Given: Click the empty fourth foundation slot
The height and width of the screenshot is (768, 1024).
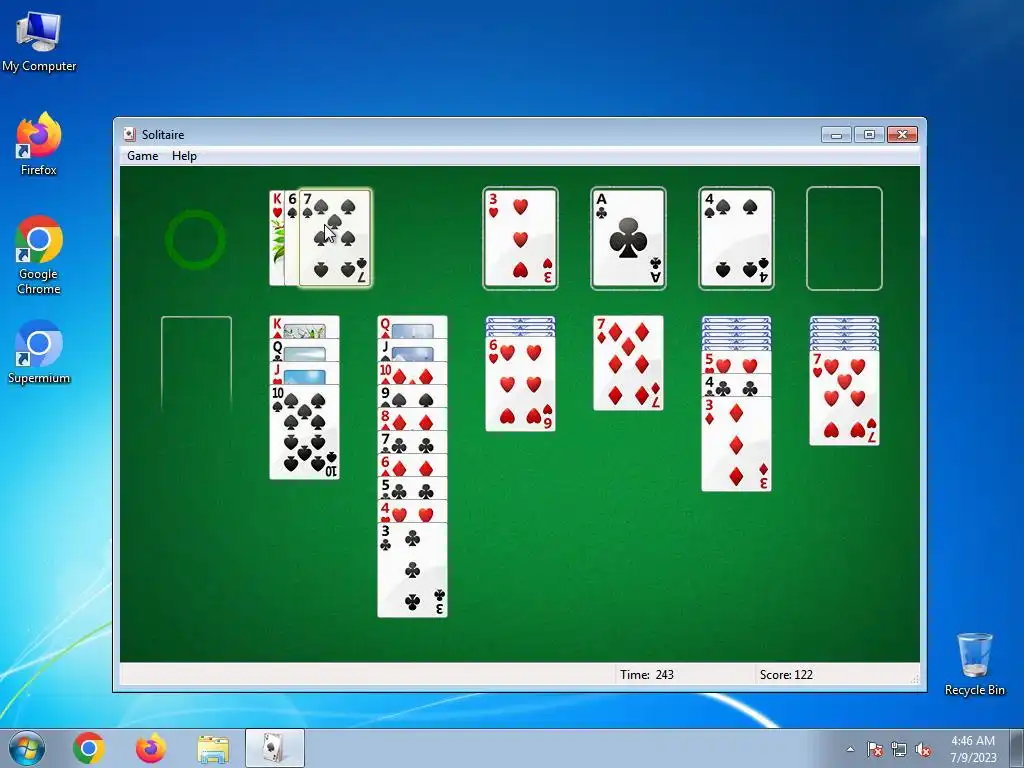Looking at the screenshot, I should click(x=844, y=238).
